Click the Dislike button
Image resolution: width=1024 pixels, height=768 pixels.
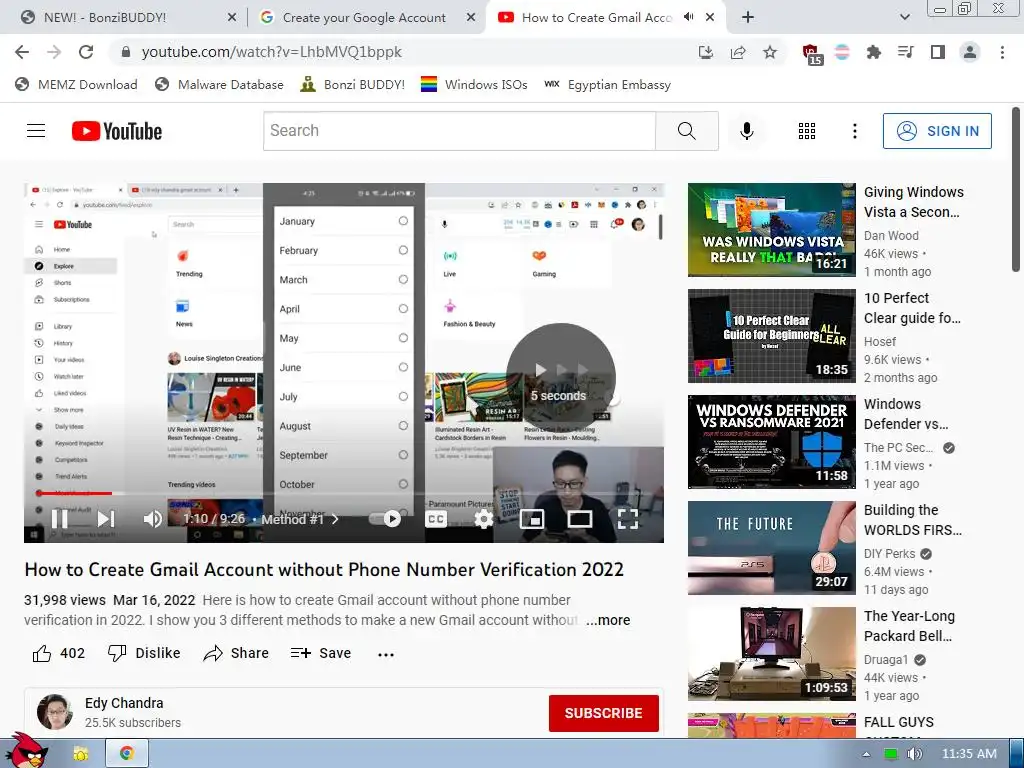coord(144,653)
